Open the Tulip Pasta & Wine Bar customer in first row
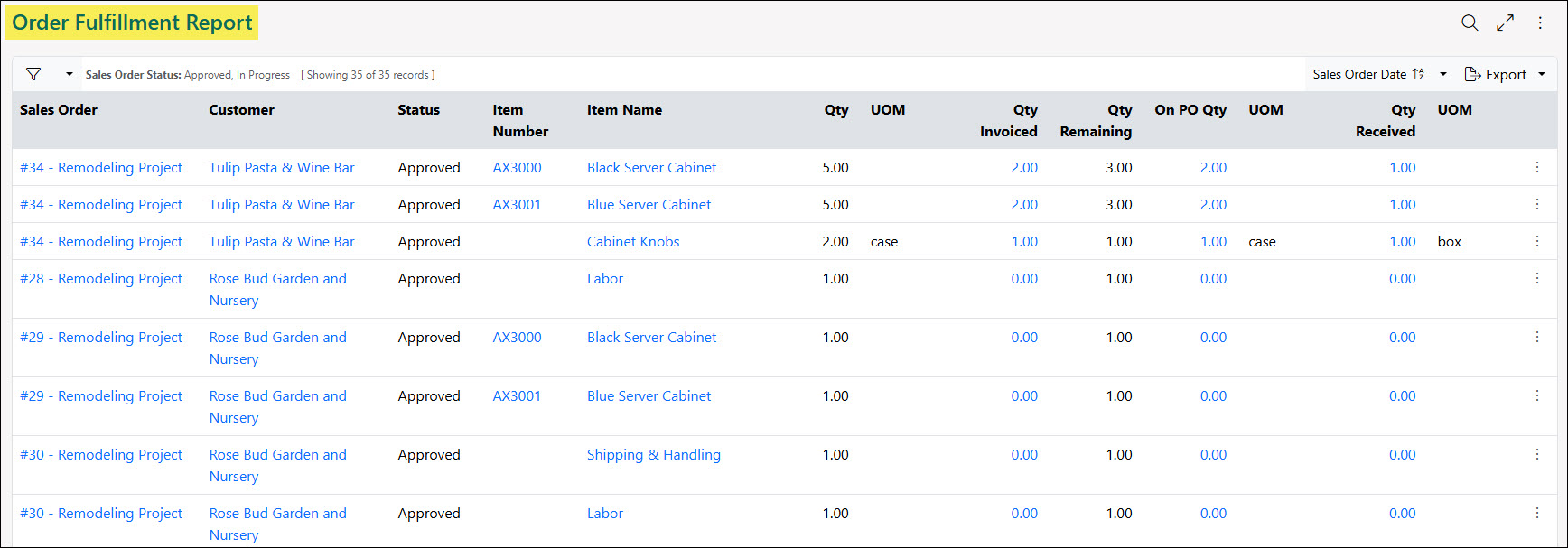Viewport: 1568px width, 548px height. click(x=282, y=167)
